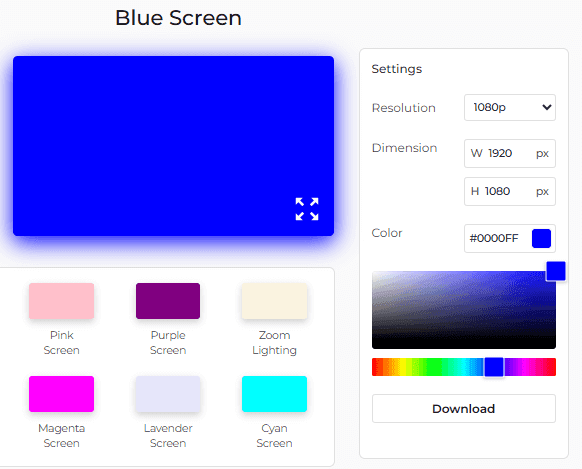
Task: Click the color saturation gradient area
Action: (x=464, y=310)
